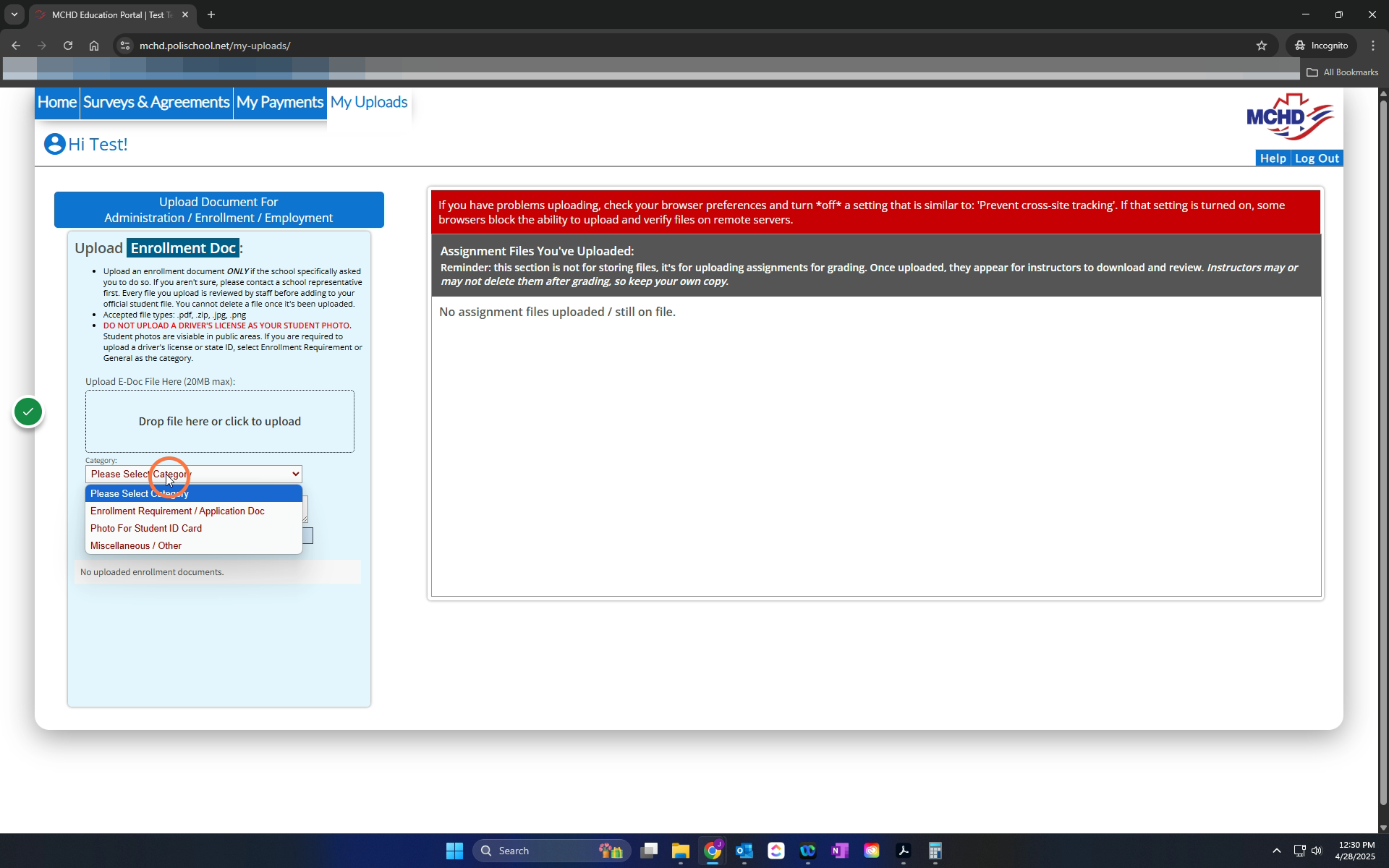Screen dimensions: 1389x868
Task: Click the taskbar Search box
Action: (551, 851)
